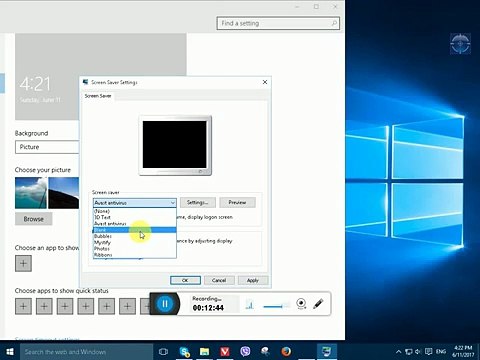Select the clouds and sea picture thumbnail
The image size is (480, 360).
point(31,193)
